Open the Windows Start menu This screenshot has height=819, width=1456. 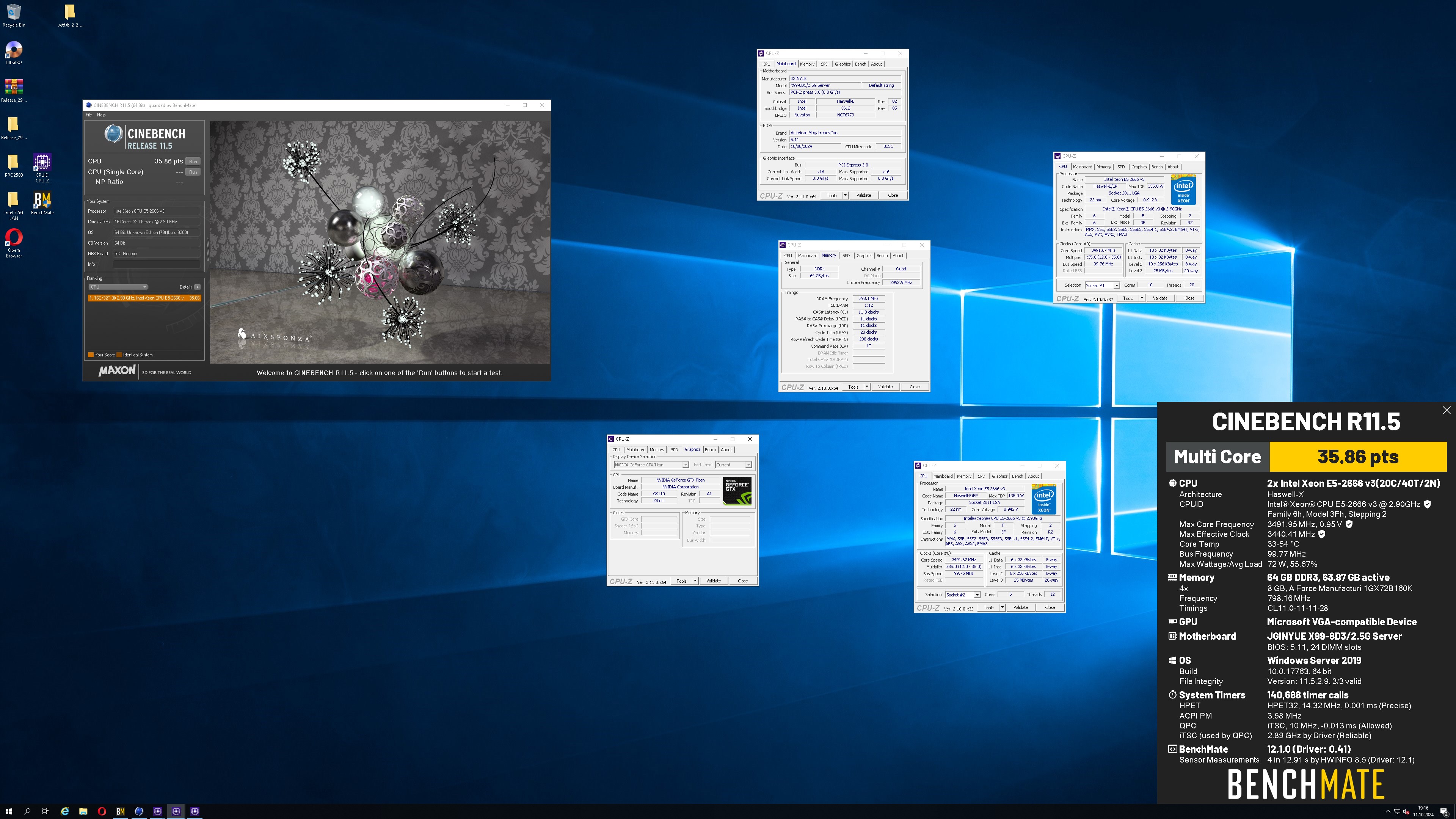click(x=9, y=811)
